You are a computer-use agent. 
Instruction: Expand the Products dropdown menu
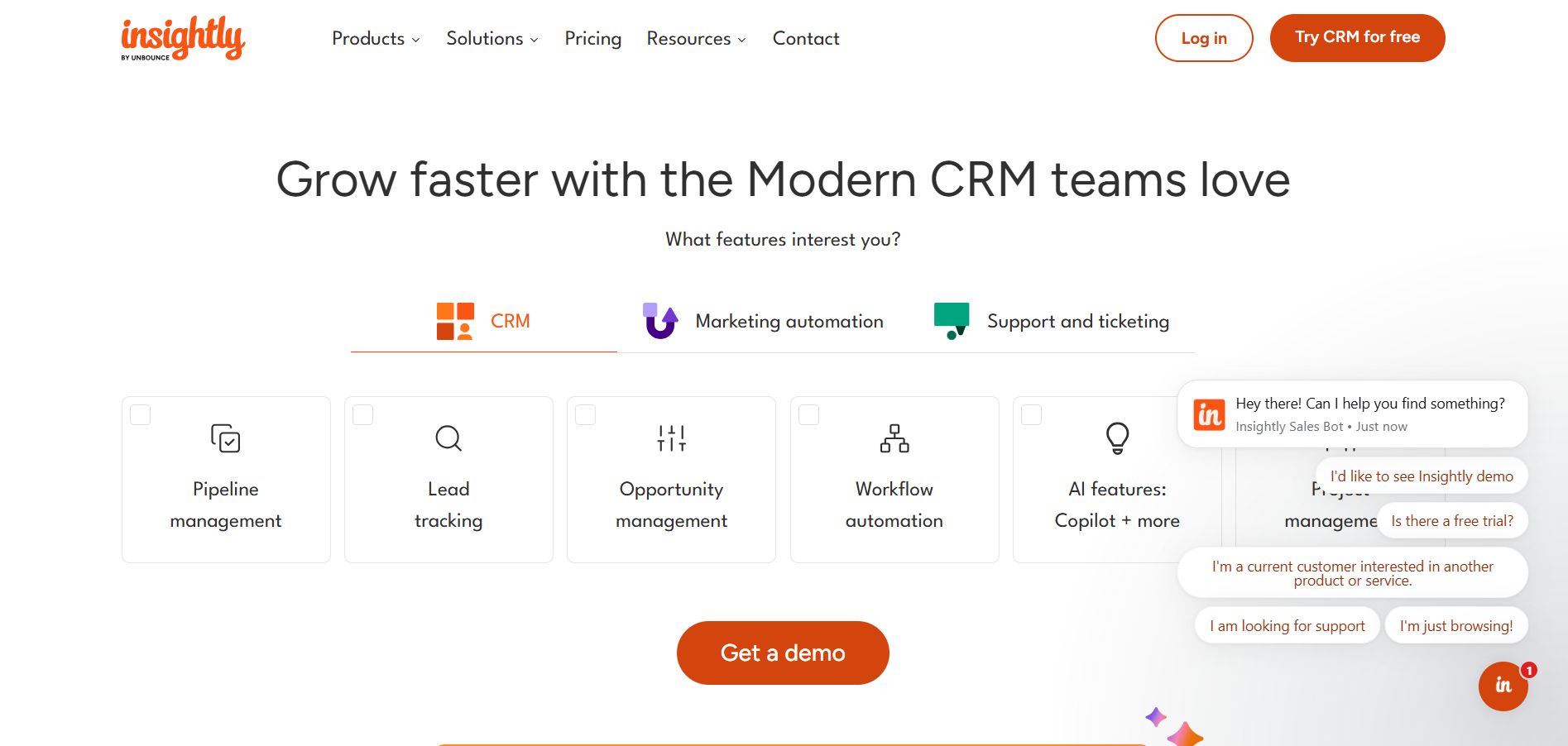376,39
